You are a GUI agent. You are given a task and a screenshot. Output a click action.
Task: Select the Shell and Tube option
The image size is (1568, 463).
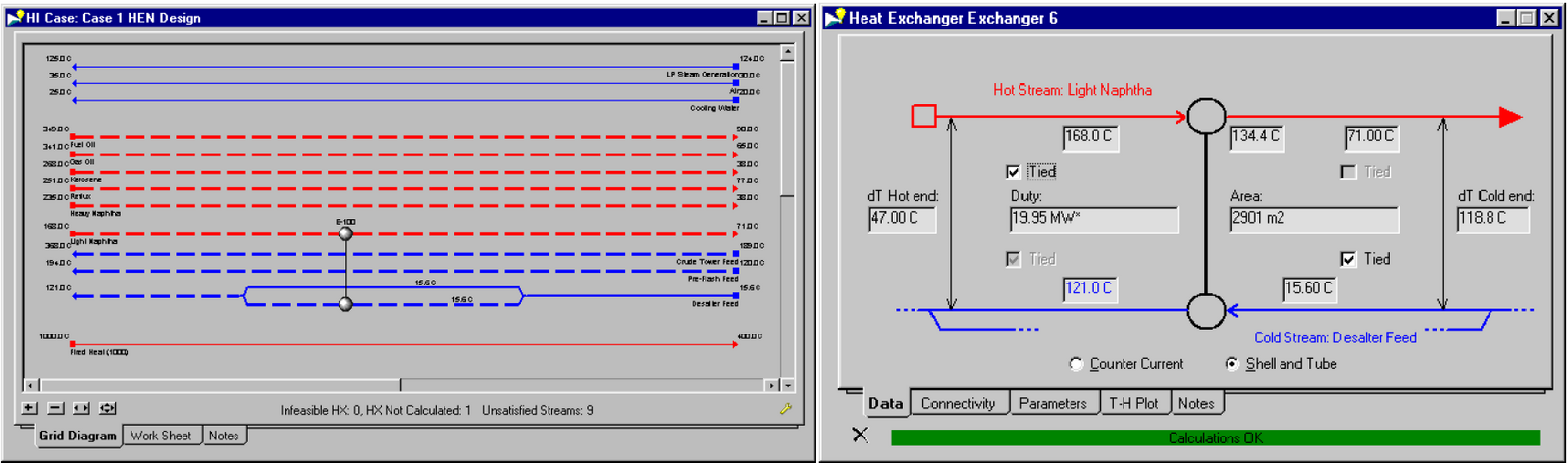point(1232,364)
